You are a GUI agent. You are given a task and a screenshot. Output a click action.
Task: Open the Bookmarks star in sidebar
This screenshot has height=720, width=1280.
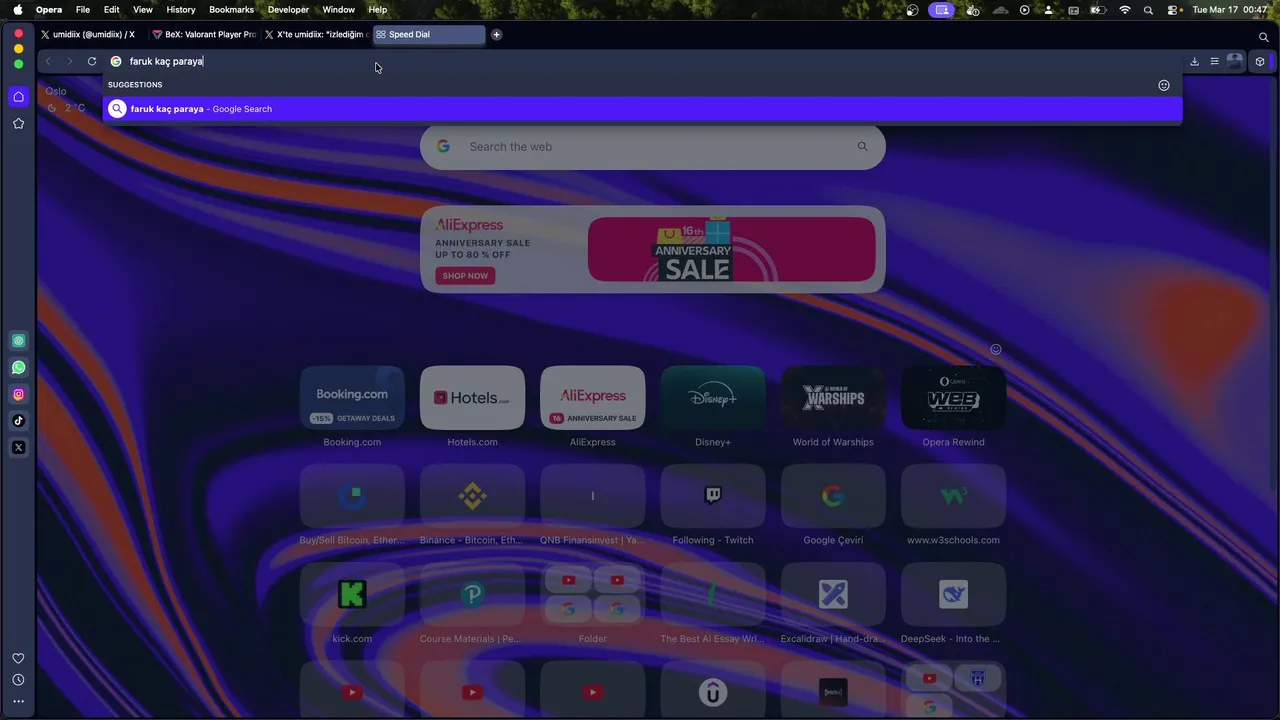point(18,124)
